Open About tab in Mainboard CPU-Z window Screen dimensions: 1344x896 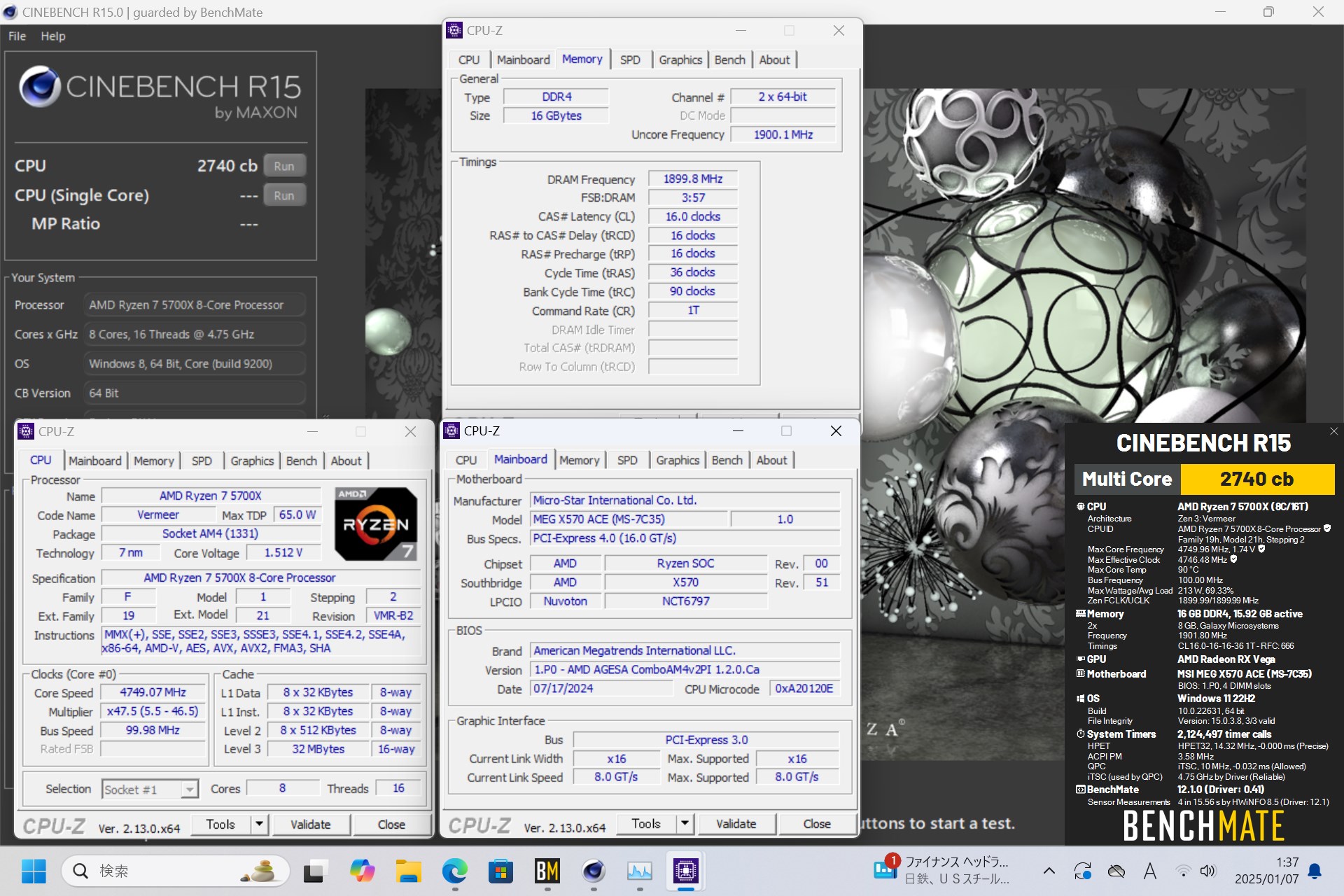coord(771,461)
